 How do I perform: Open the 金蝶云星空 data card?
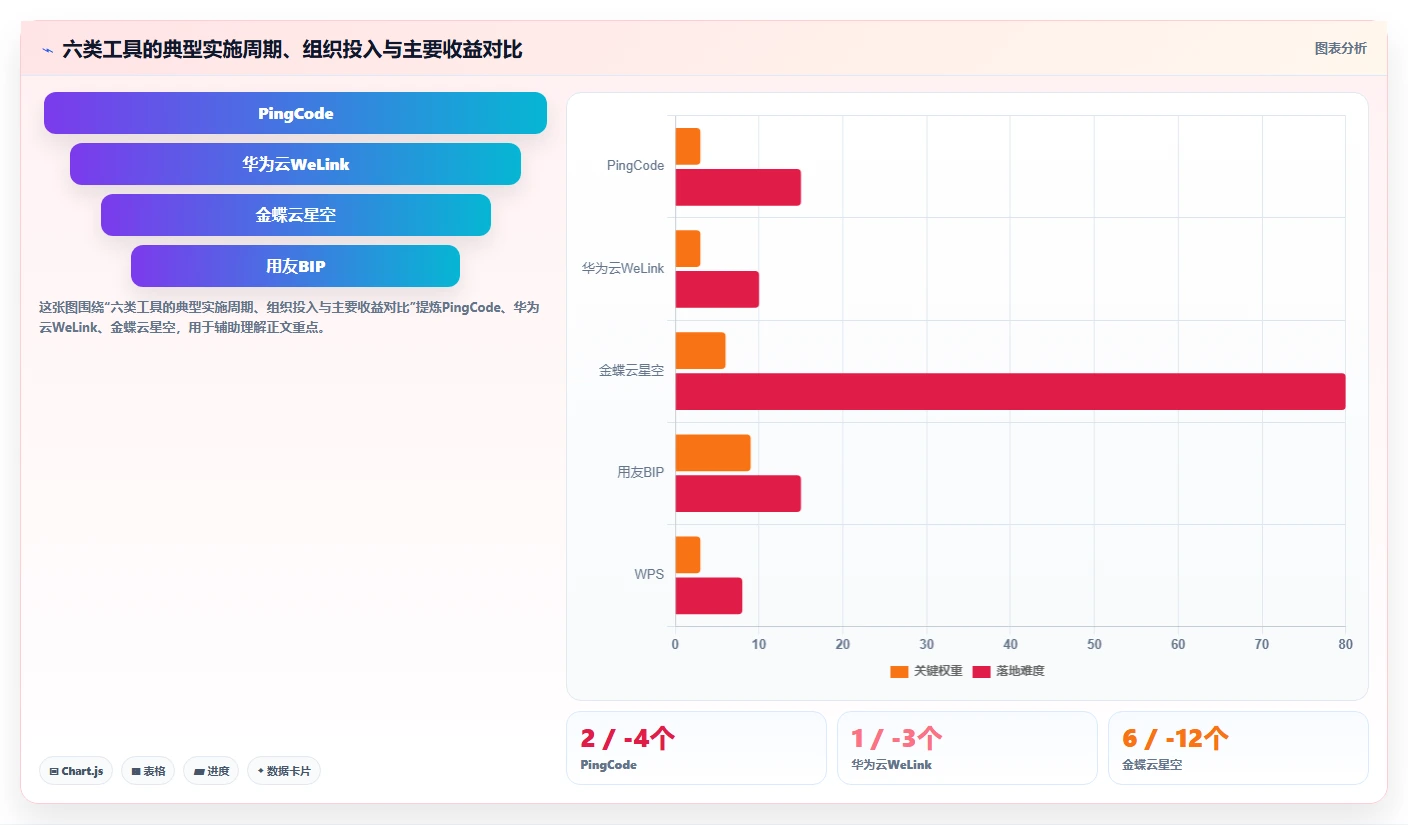(1238, 748)
